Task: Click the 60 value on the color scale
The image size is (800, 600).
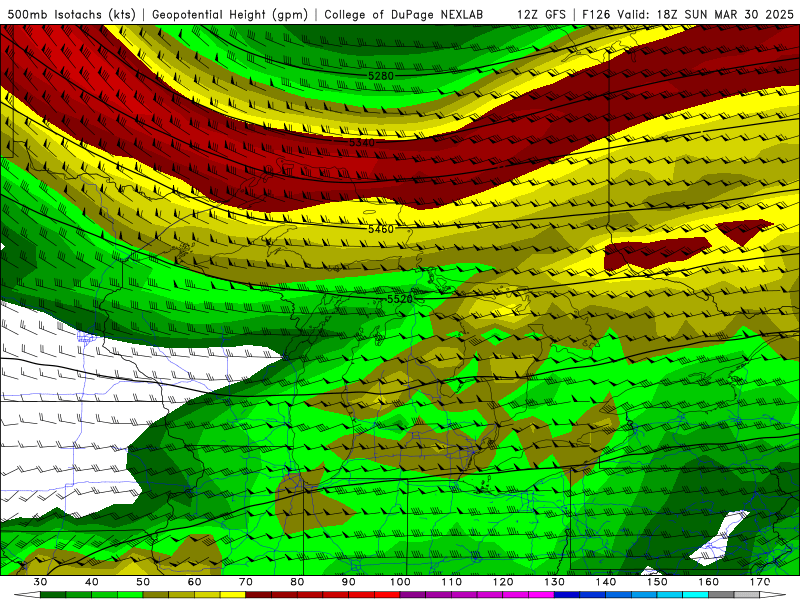Action: [x=194, y=582]
